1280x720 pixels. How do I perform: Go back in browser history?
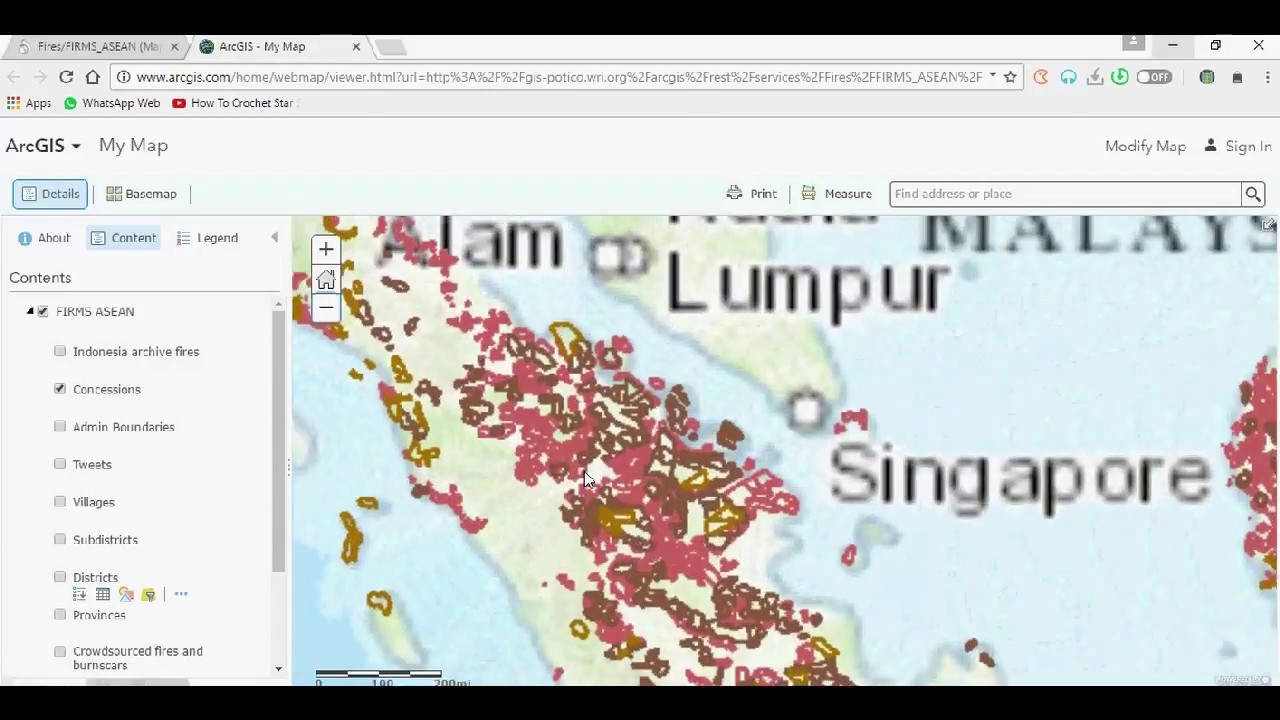pyautogui.click(x=14, y=77)
